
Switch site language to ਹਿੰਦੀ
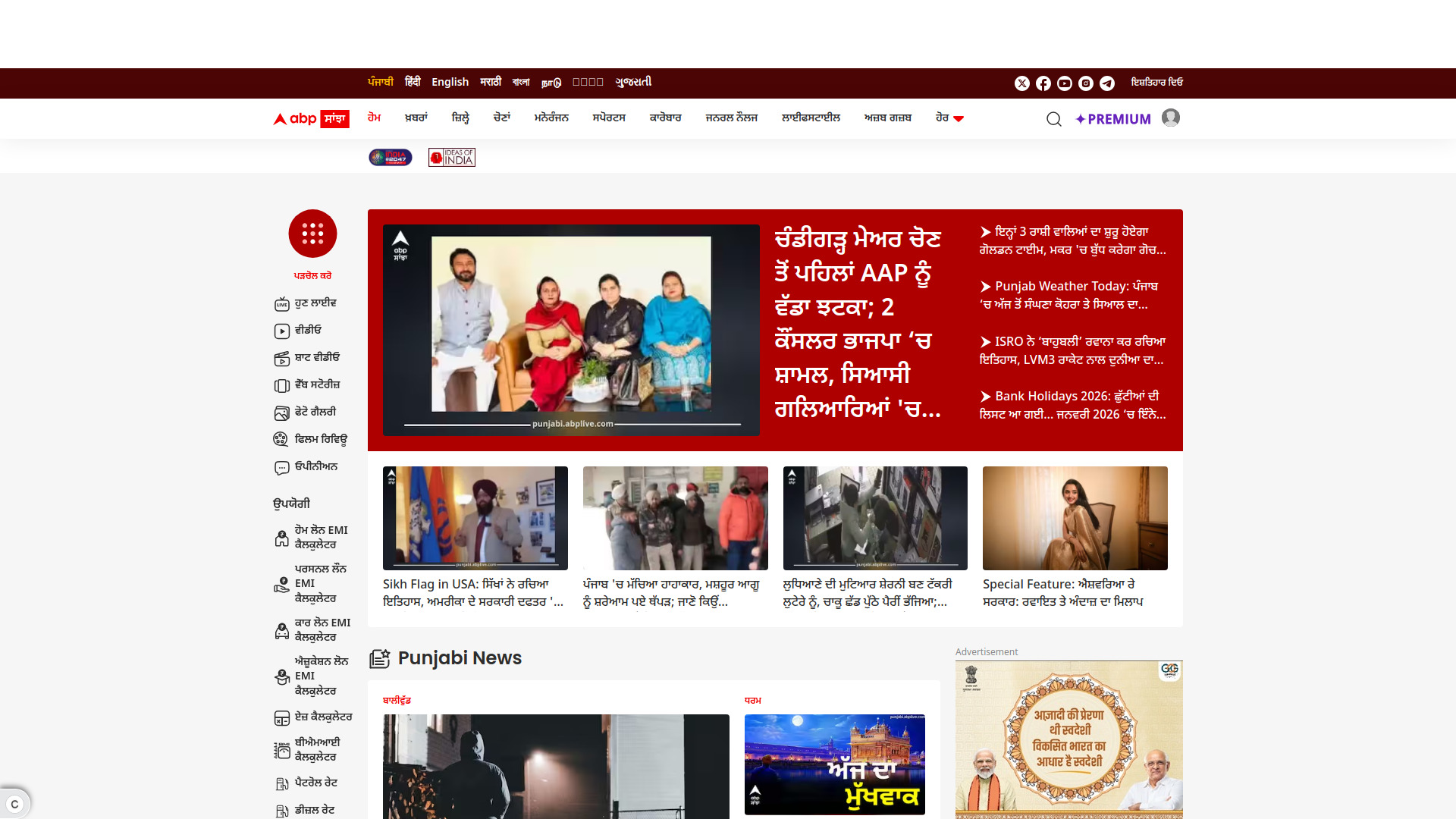[x=413, y=82]
